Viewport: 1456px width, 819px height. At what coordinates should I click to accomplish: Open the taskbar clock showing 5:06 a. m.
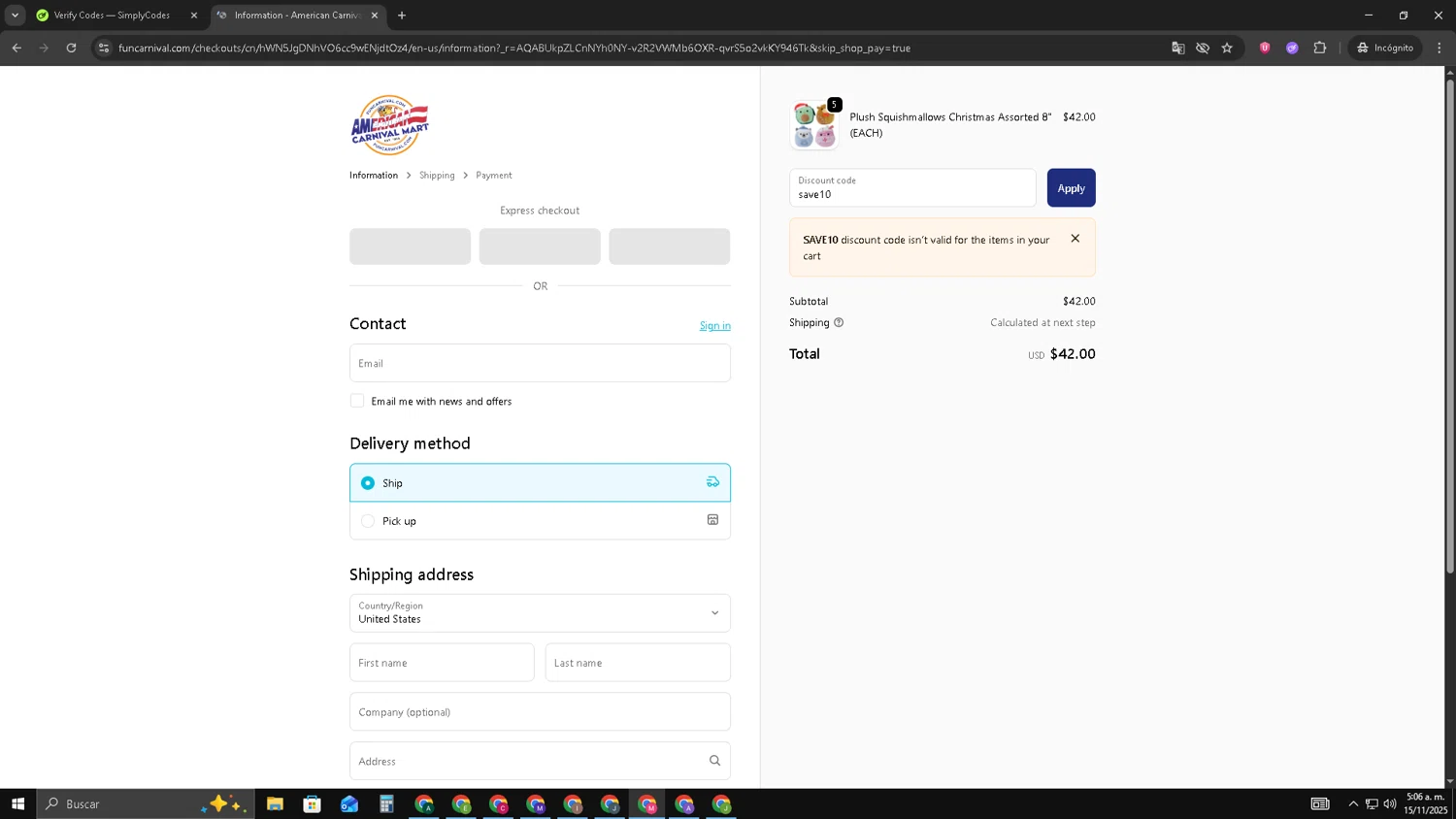tap(1425, 803)
